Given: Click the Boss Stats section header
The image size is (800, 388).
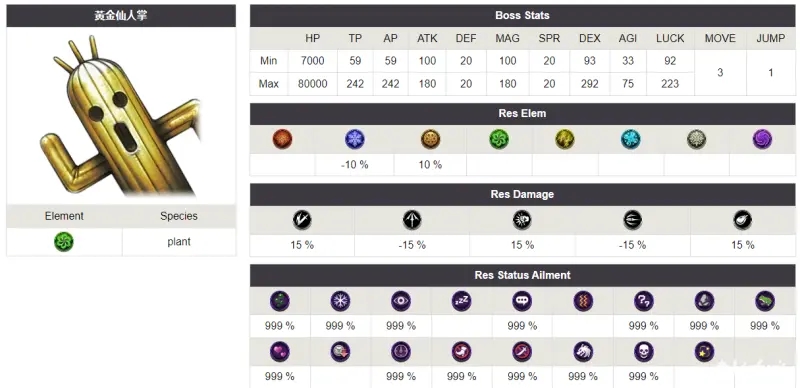Looking at the screenshot, I should click(x=522, y=16).
